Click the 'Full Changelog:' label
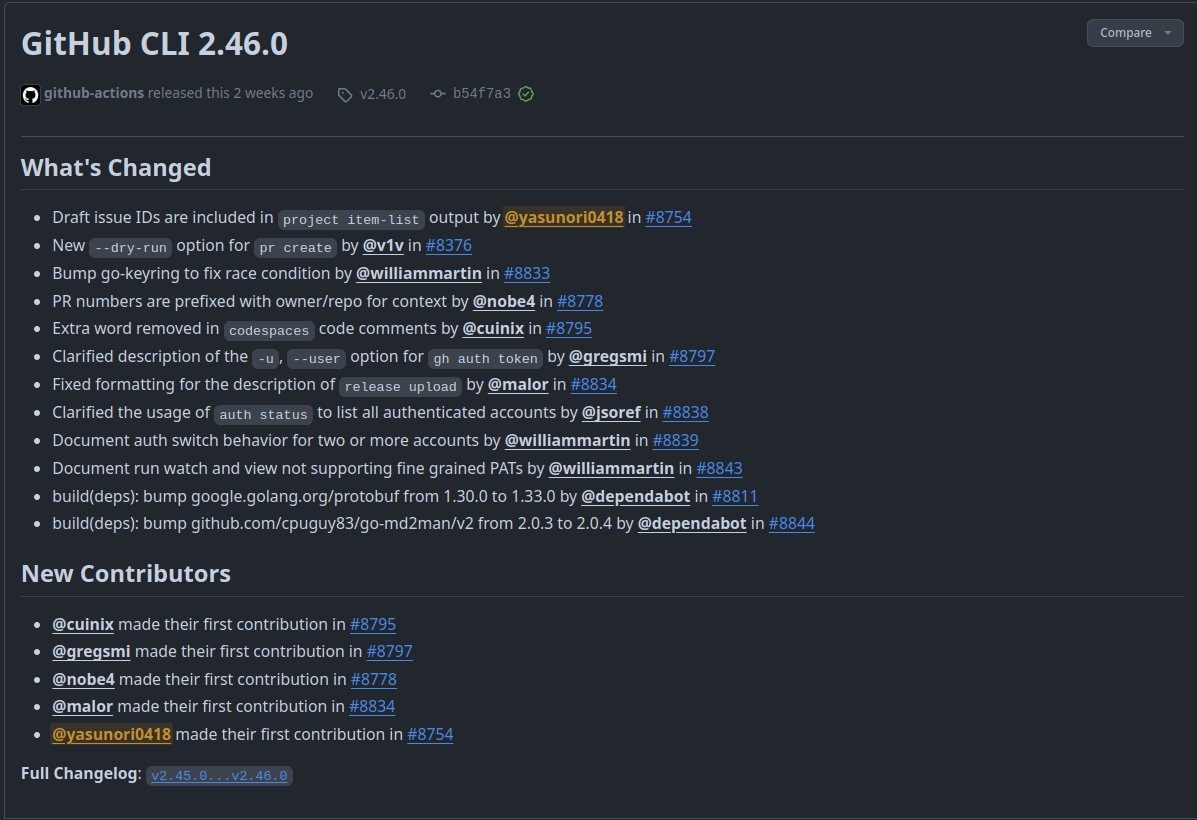 click(x=81, y=773)
